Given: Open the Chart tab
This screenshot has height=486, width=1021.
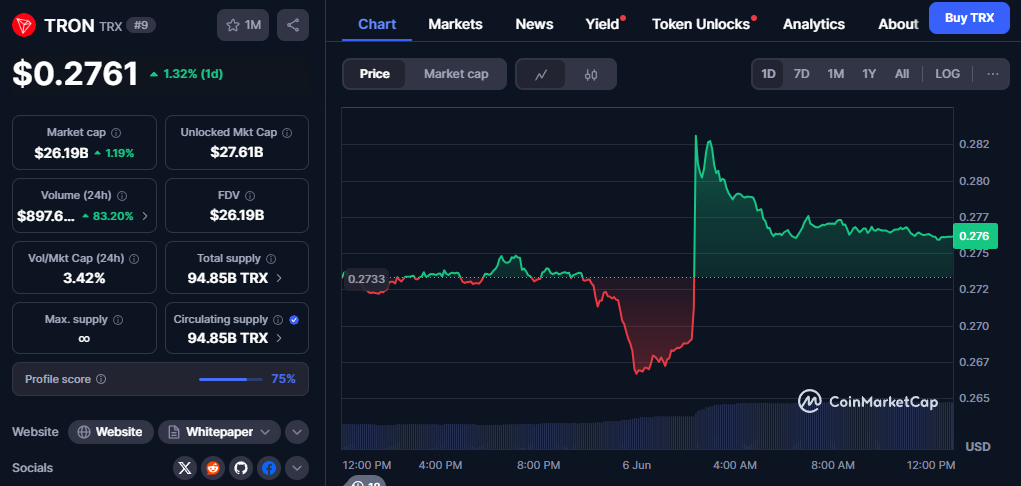Looking at the screenshot, I should coord(377,24).
